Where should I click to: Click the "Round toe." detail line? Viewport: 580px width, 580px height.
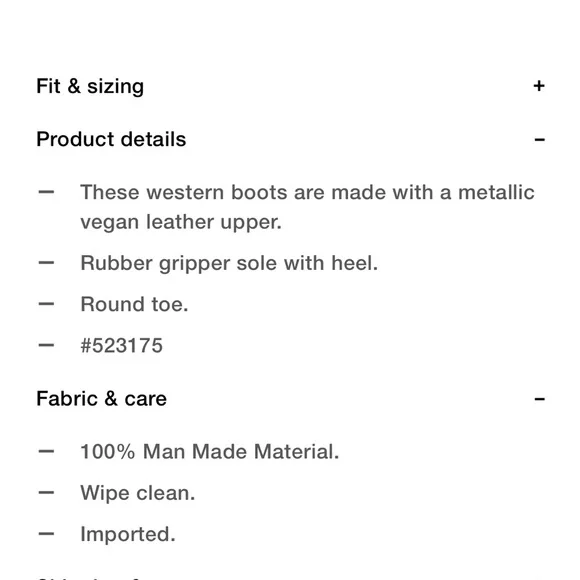click(134, 304)
